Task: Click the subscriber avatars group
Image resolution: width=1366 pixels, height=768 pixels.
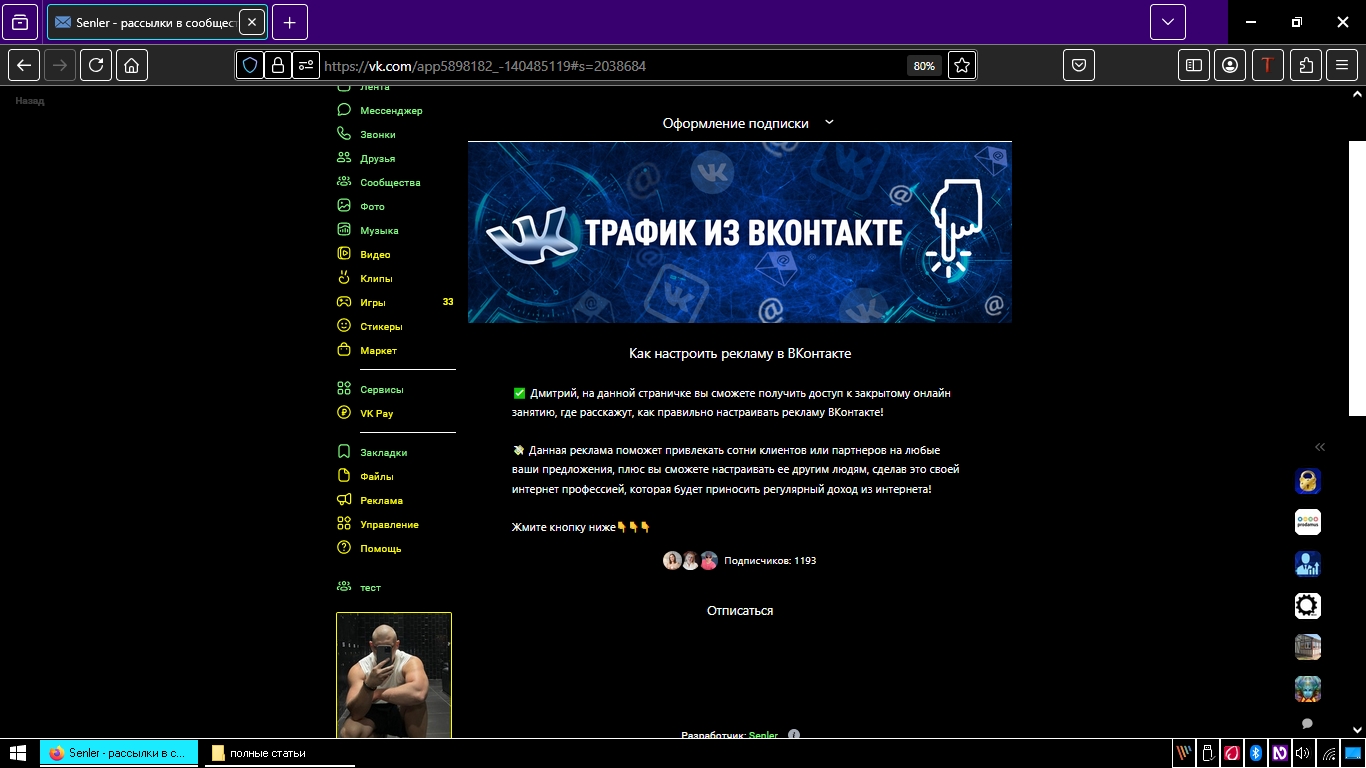Action: [691, 561]
